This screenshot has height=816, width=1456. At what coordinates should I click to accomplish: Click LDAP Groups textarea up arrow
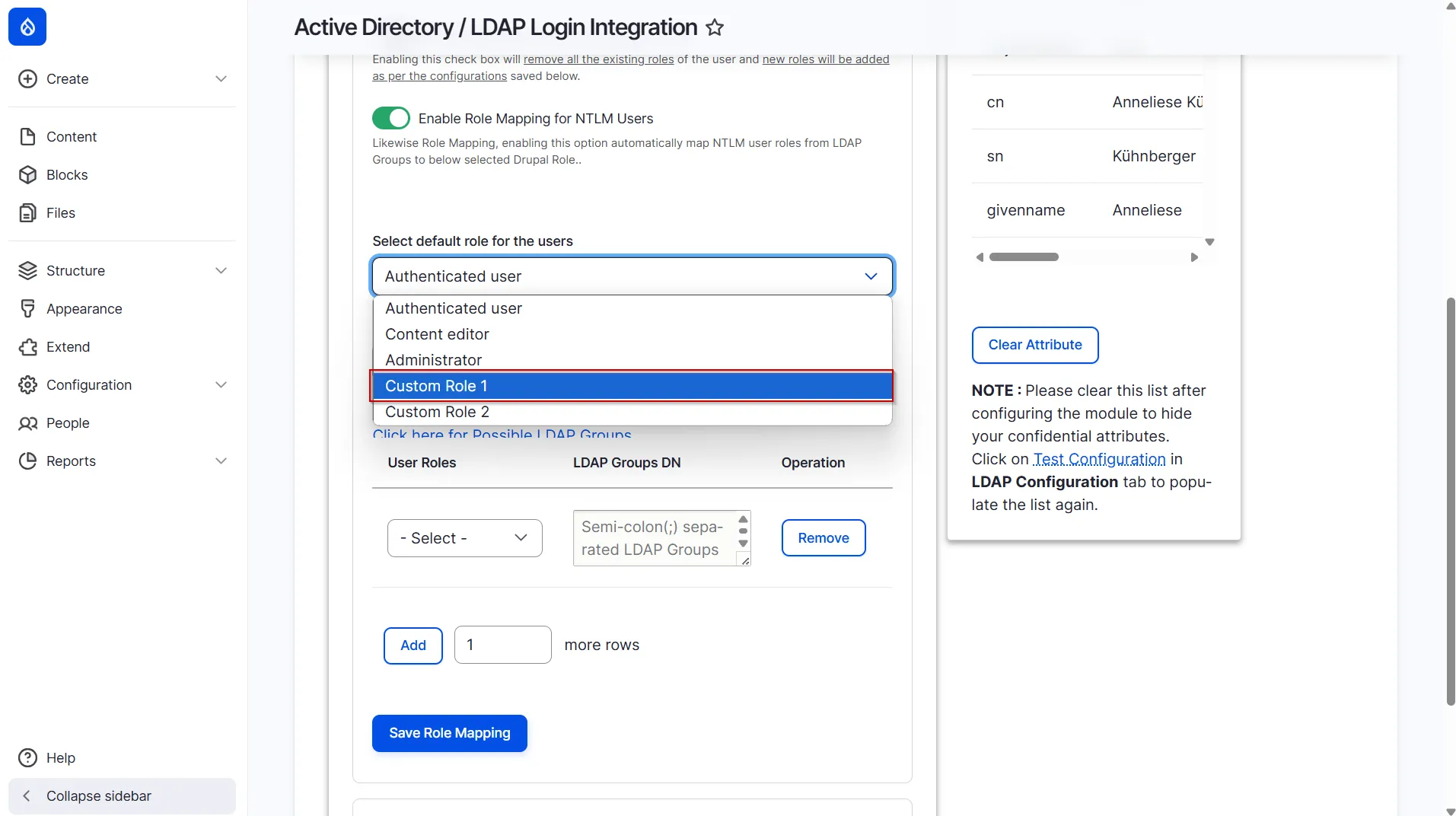pos(744,519)
